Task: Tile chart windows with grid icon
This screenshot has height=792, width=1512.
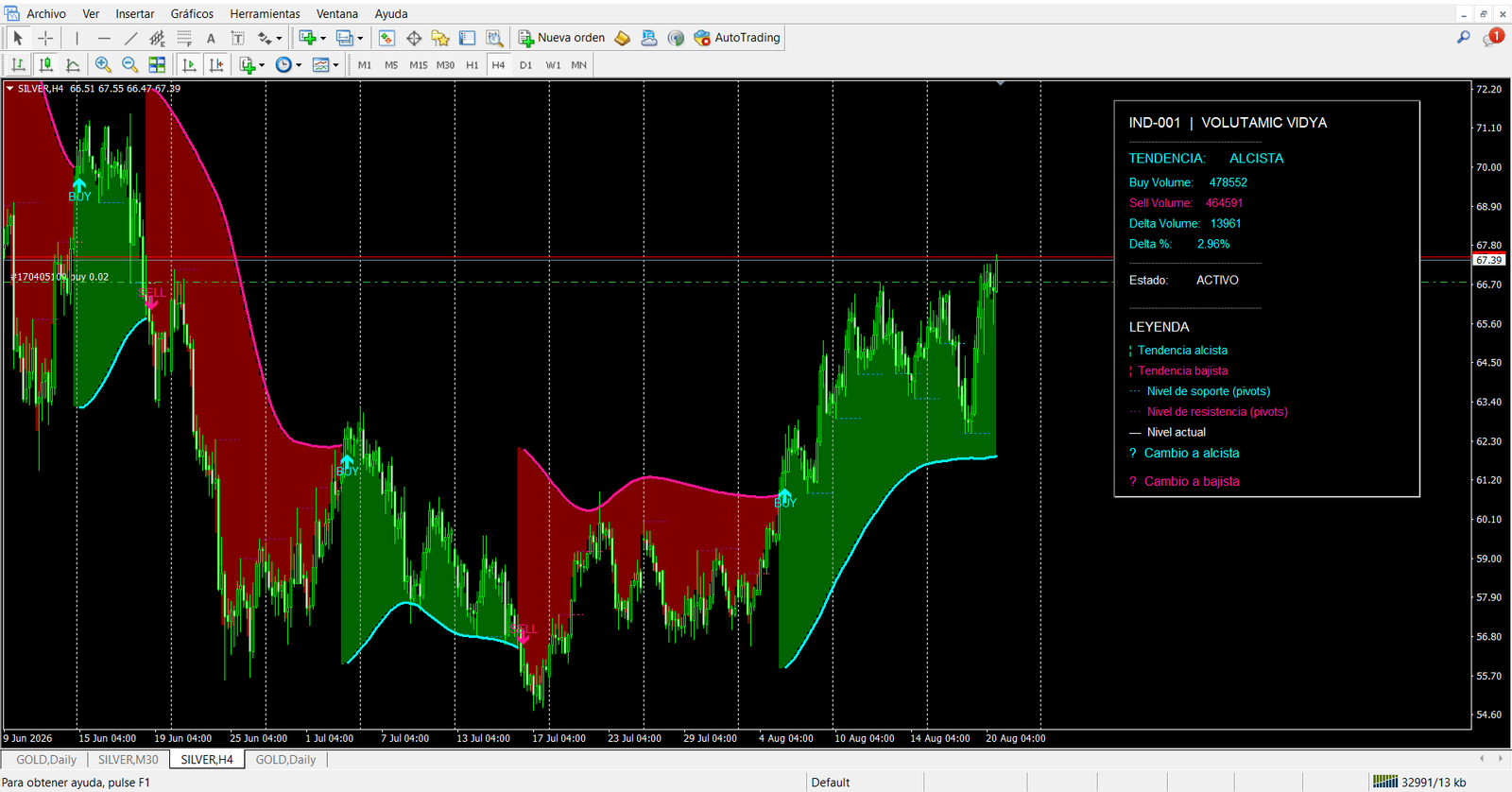Action: pyautogui.click(x=157, y=64)
